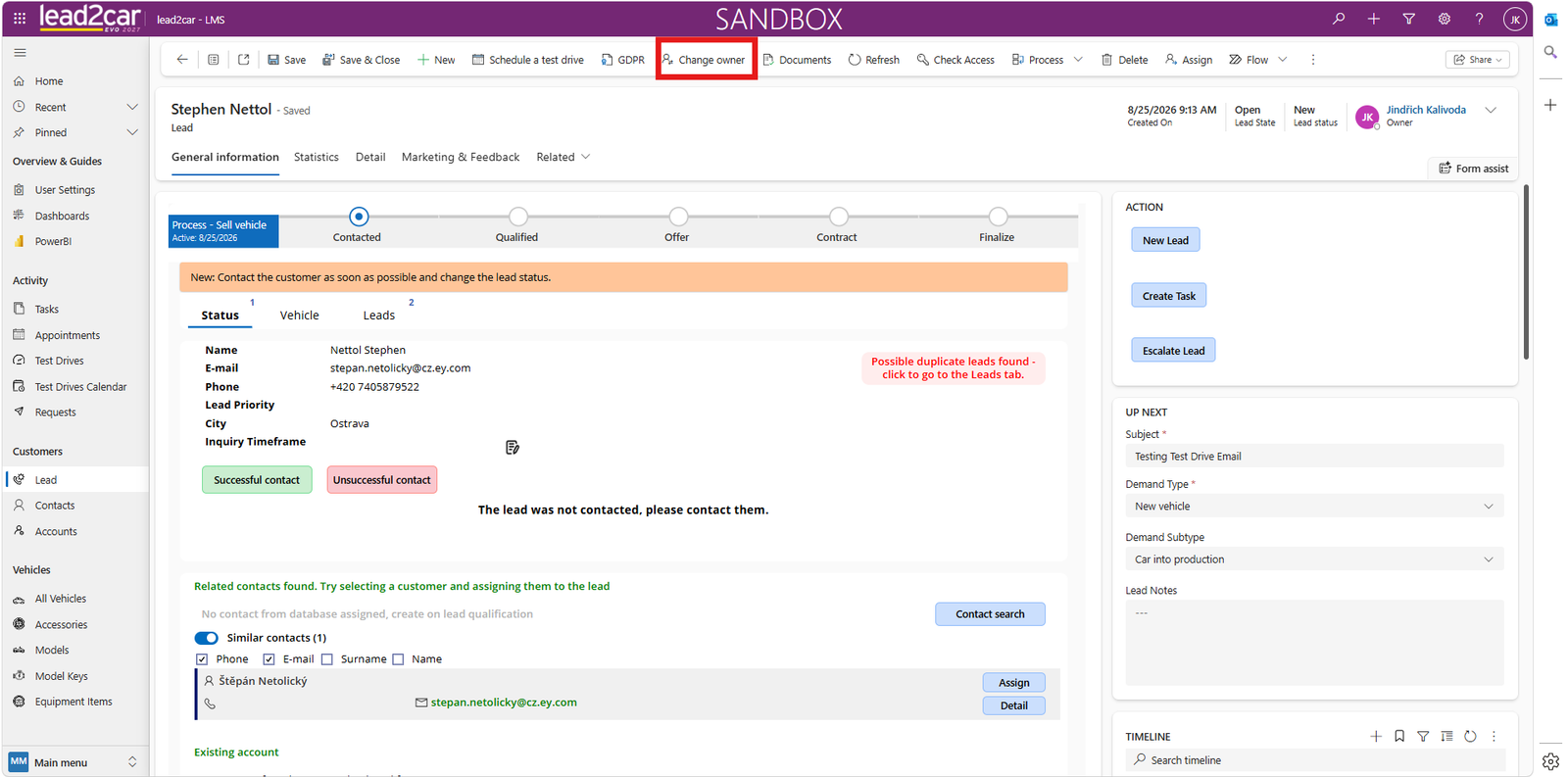The image size is (1568, 777).
Task: Click the note edit icon near Inquiry Timeframe
Action: [x=512, y=448]
